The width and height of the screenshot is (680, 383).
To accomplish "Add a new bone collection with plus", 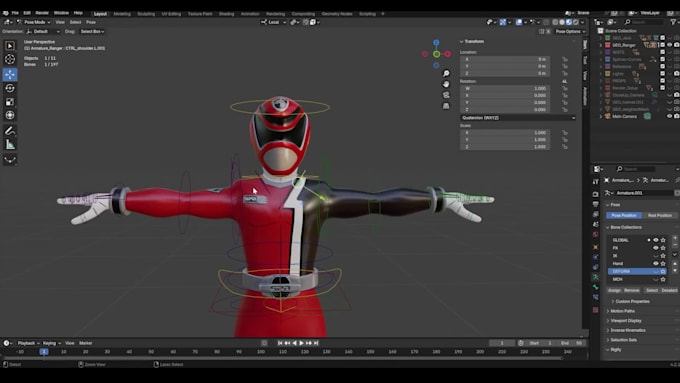I will click(675, 238).
